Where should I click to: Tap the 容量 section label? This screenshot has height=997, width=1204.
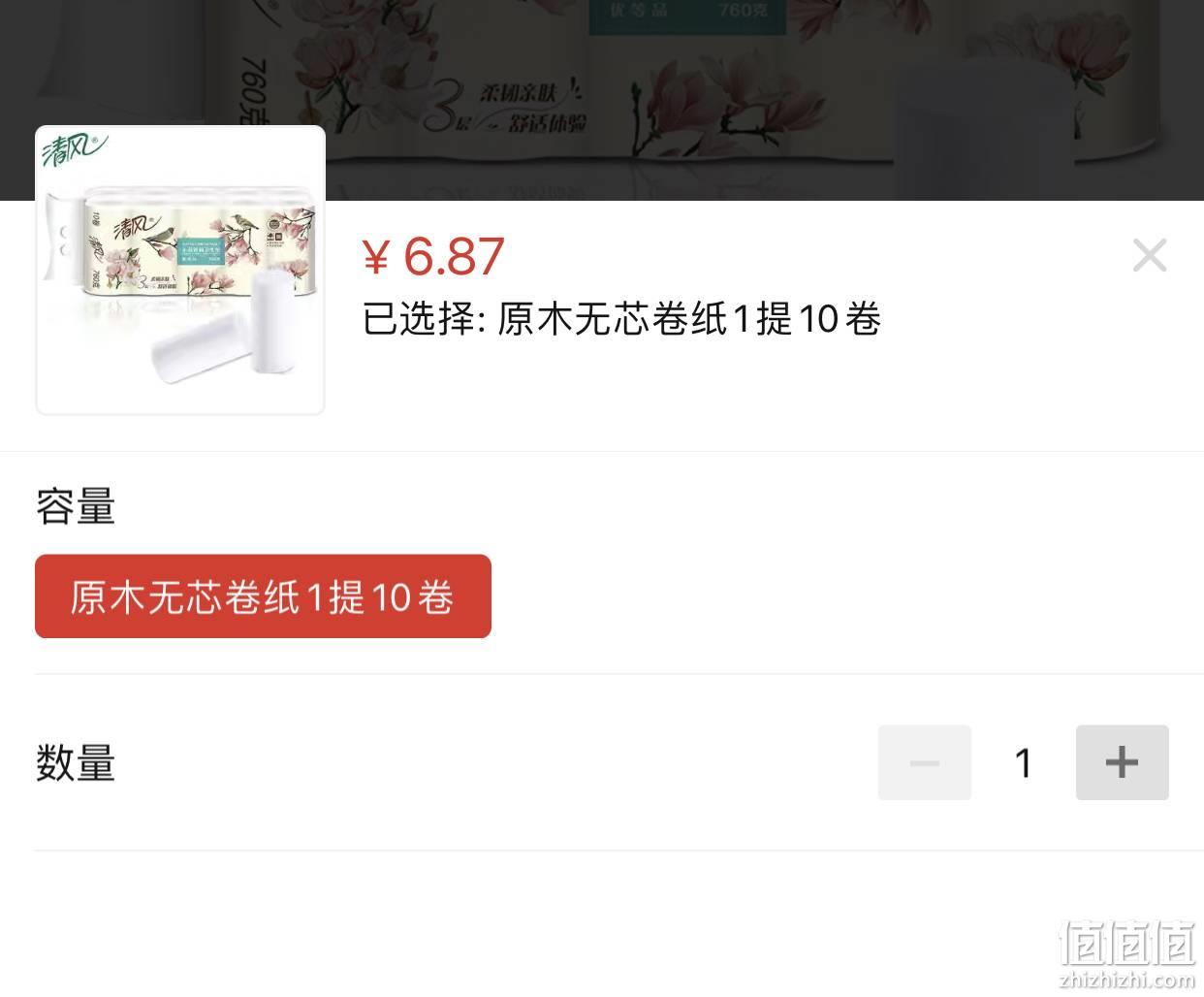point(76,507)
